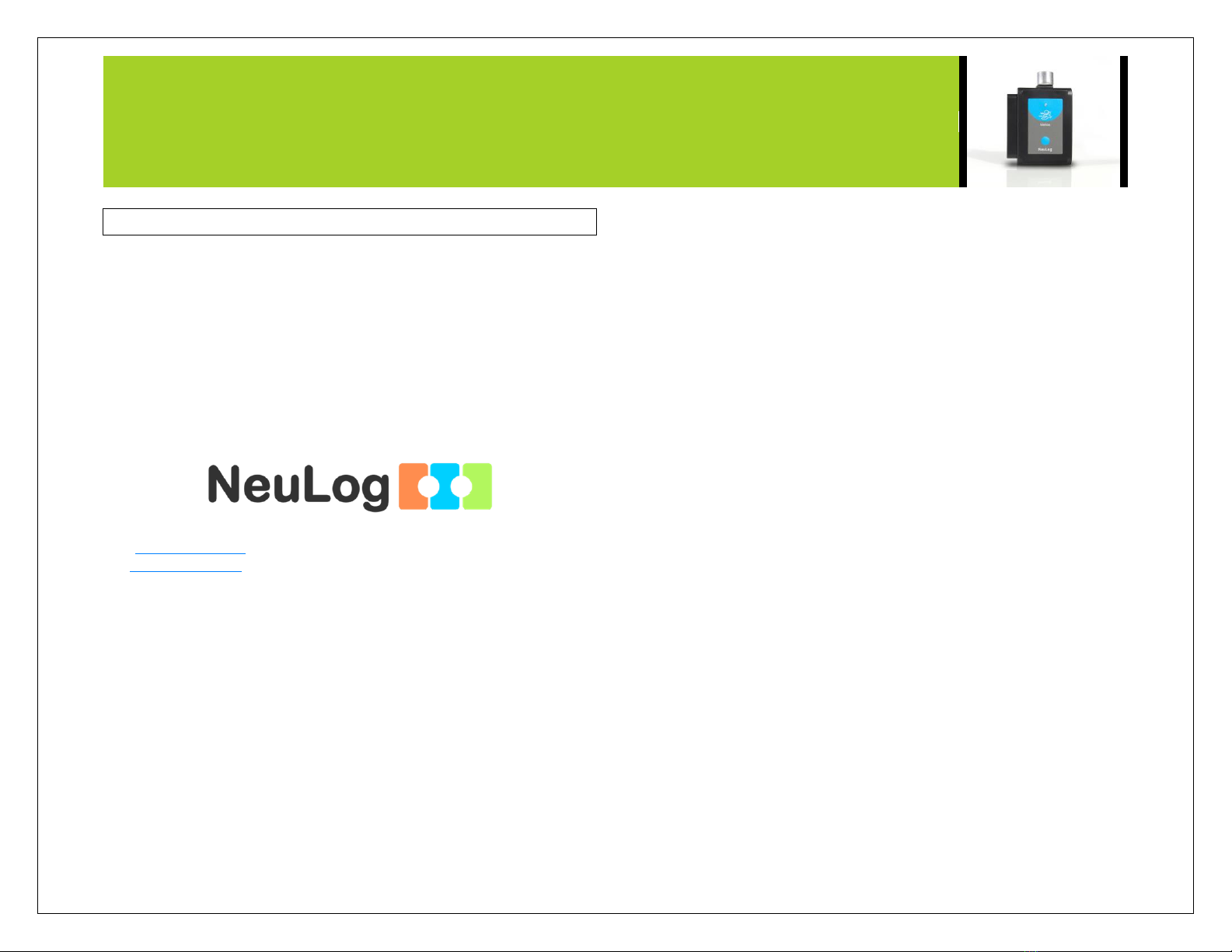Viewport: 1232px width, 952px height.
Task: Click the NeuLog wordmark logo text
Action: (298, 488)
